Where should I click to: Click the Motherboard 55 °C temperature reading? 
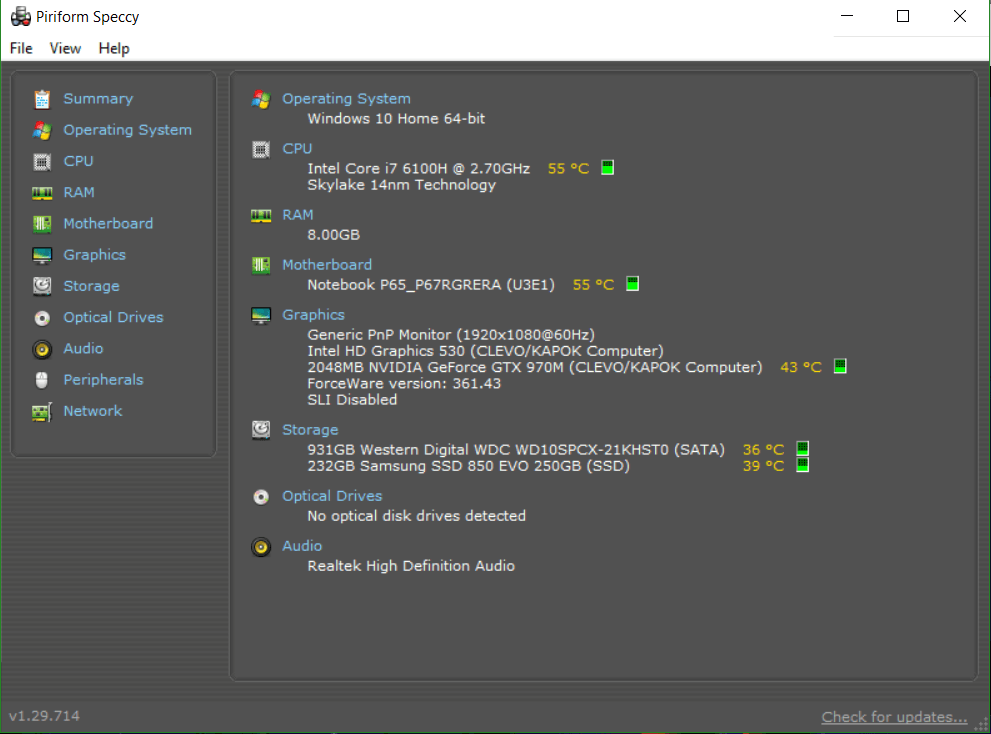tap(593, 285)
